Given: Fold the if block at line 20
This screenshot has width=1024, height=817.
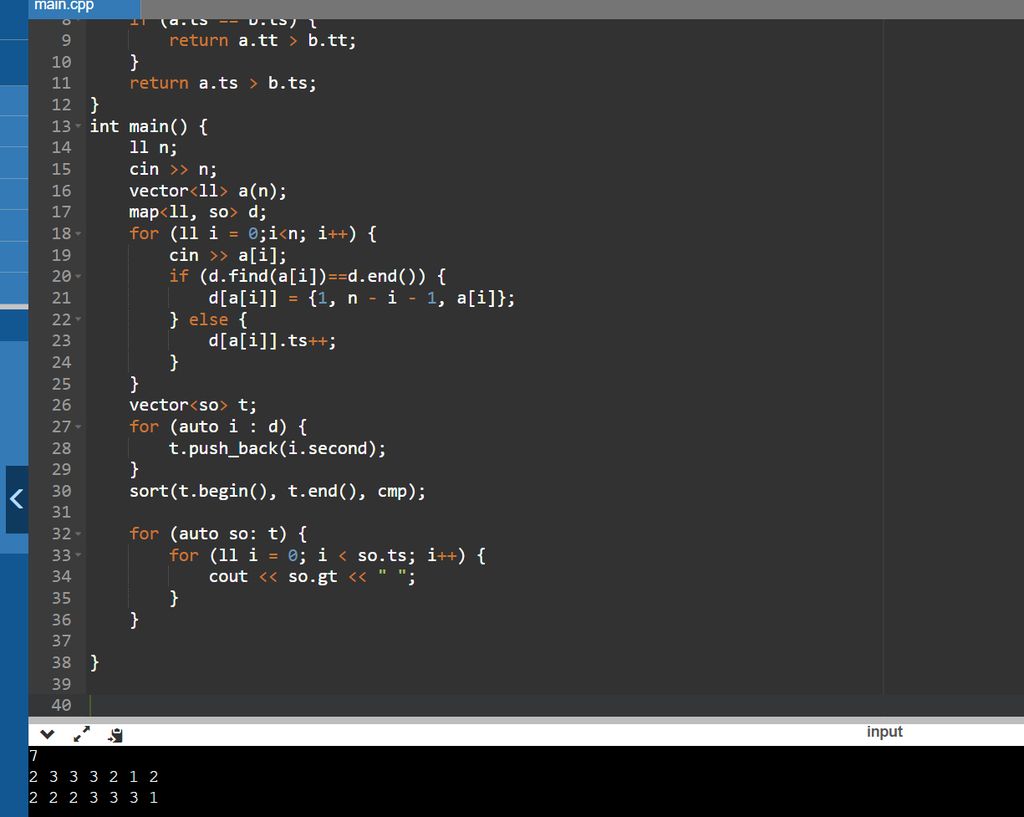Looking at the screenshot, I should tap(78, 276).
